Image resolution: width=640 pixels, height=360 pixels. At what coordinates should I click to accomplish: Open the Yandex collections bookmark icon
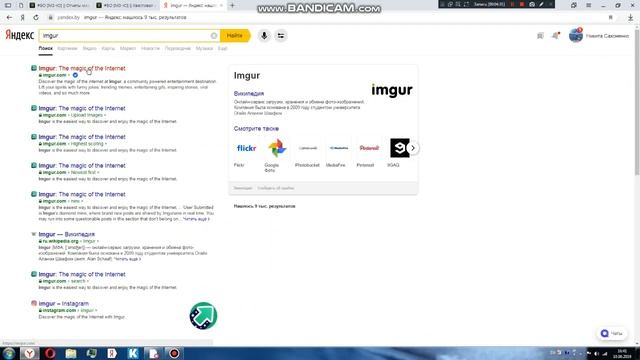tap(540, 36)
